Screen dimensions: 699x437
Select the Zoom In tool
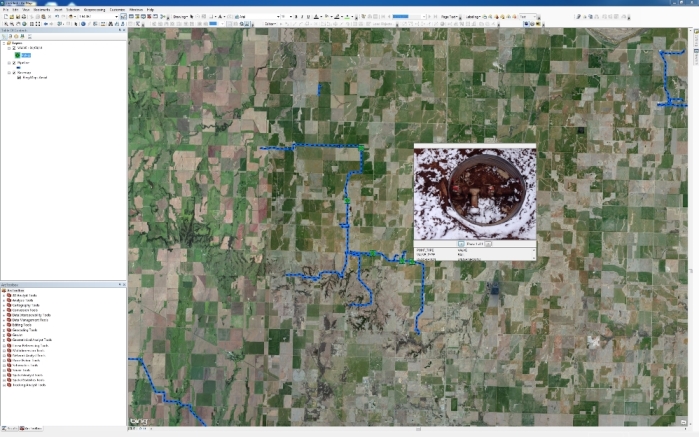point(6,24)
